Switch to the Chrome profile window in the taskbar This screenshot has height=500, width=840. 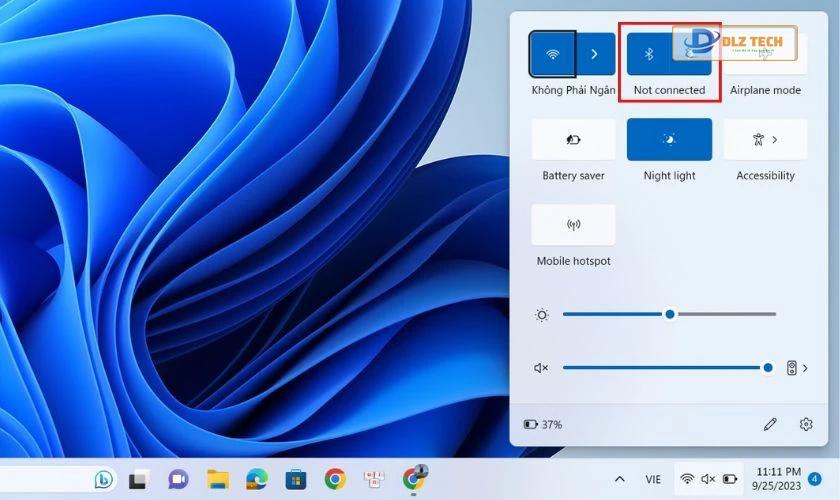click(x=414, y=477)
